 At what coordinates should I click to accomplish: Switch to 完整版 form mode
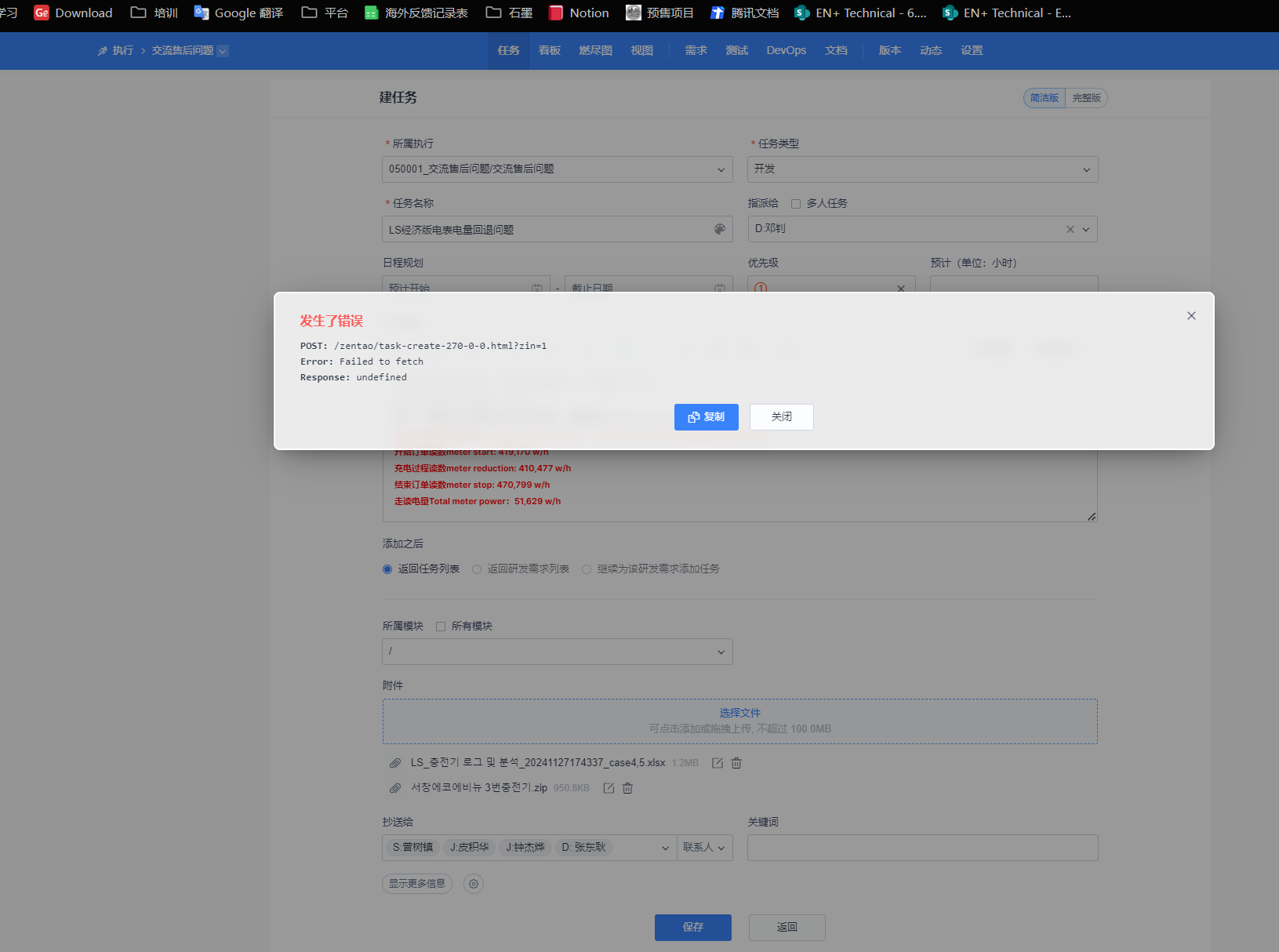coord(1086,98)
